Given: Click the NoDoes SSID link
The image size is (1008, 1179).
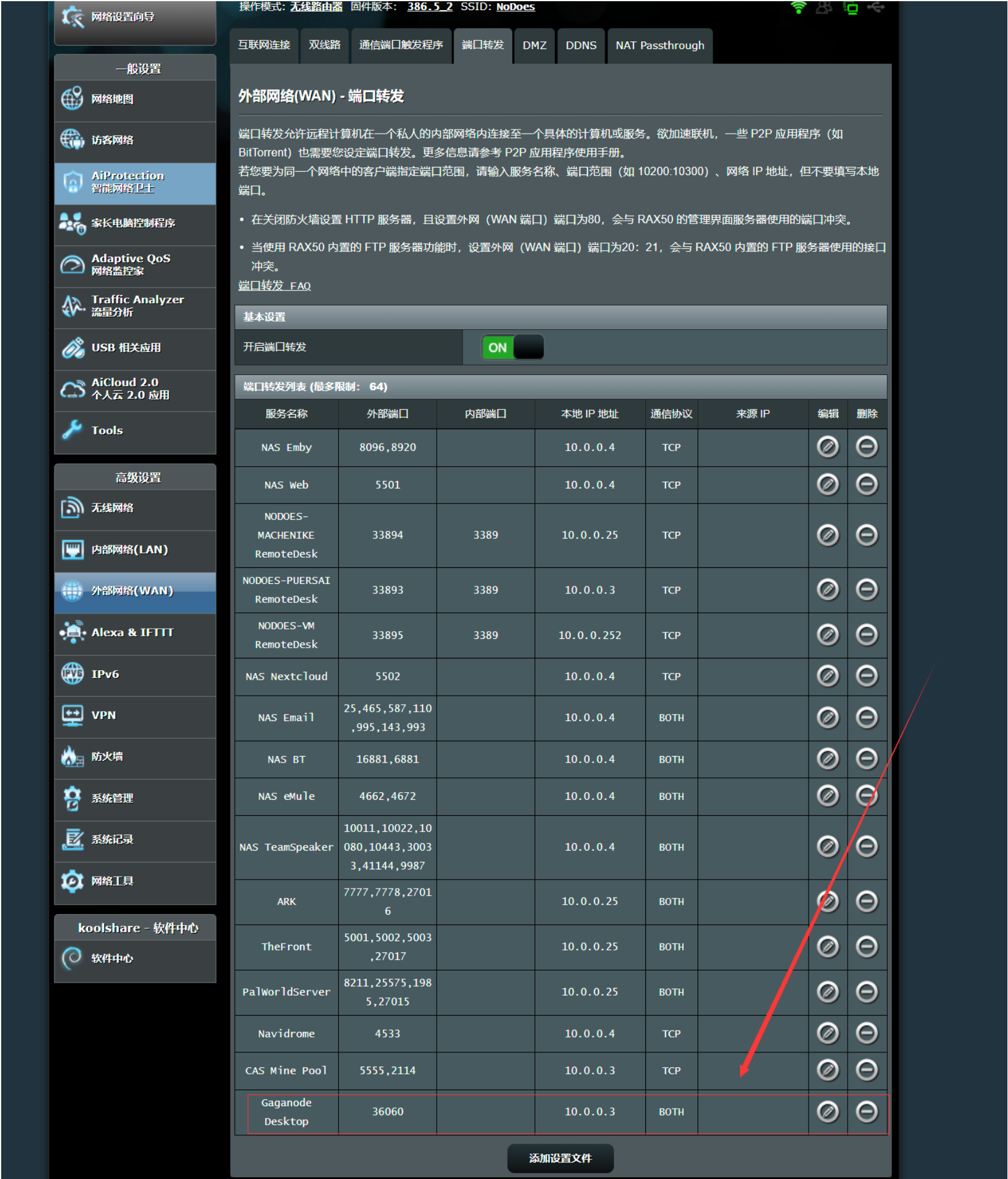Looking at the screenshot, I should (x=515, y=7).
